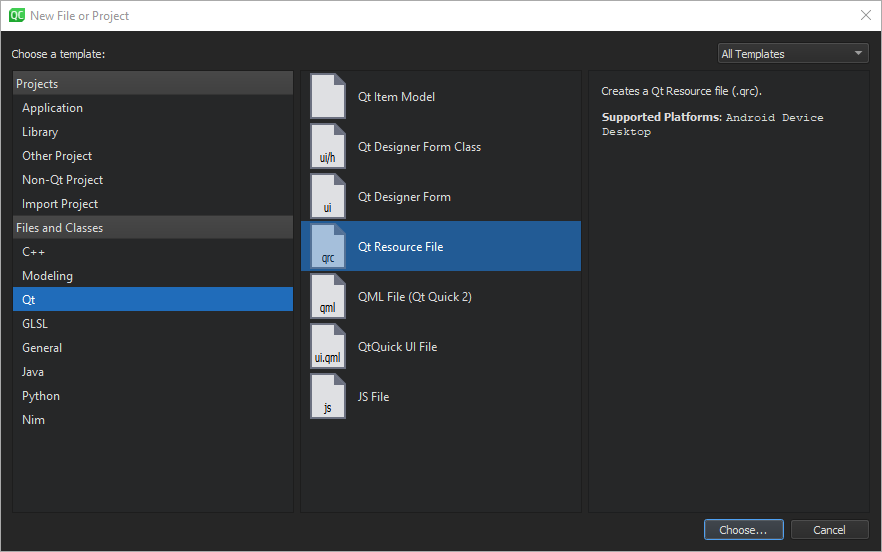Select Non-Qt Project category
Viewport: 882px width, 552px height.
(153, 179)
